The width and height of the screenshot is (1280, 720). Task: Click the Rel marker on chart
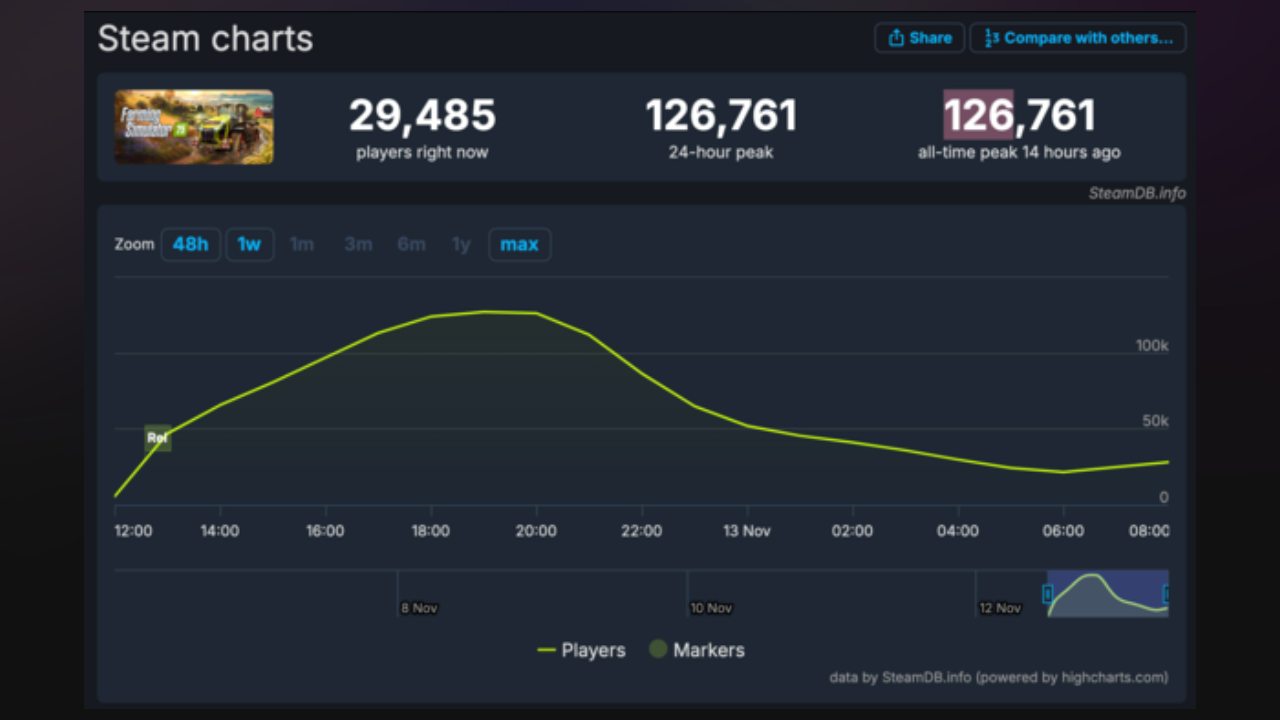point(158,438)
